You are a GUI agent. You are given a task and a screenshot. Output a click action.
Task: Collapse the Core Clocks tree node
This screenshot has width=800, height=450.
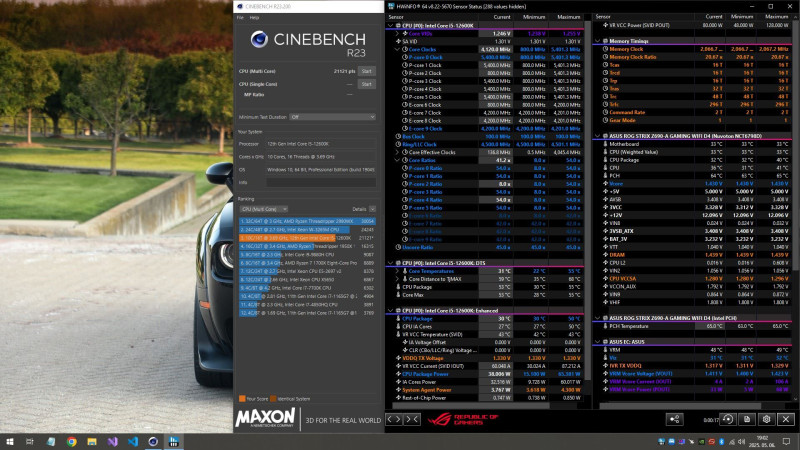pyautogui.click(x=397, y=49)
